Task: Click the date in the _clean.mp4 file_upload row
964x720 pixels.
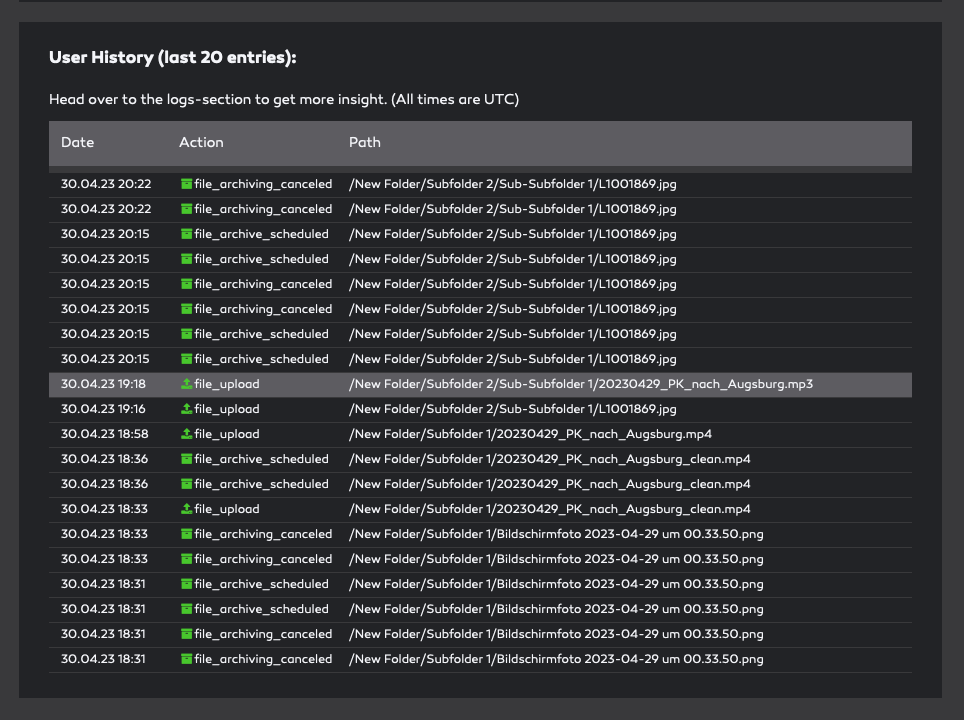Action: (x=104, y=509)
